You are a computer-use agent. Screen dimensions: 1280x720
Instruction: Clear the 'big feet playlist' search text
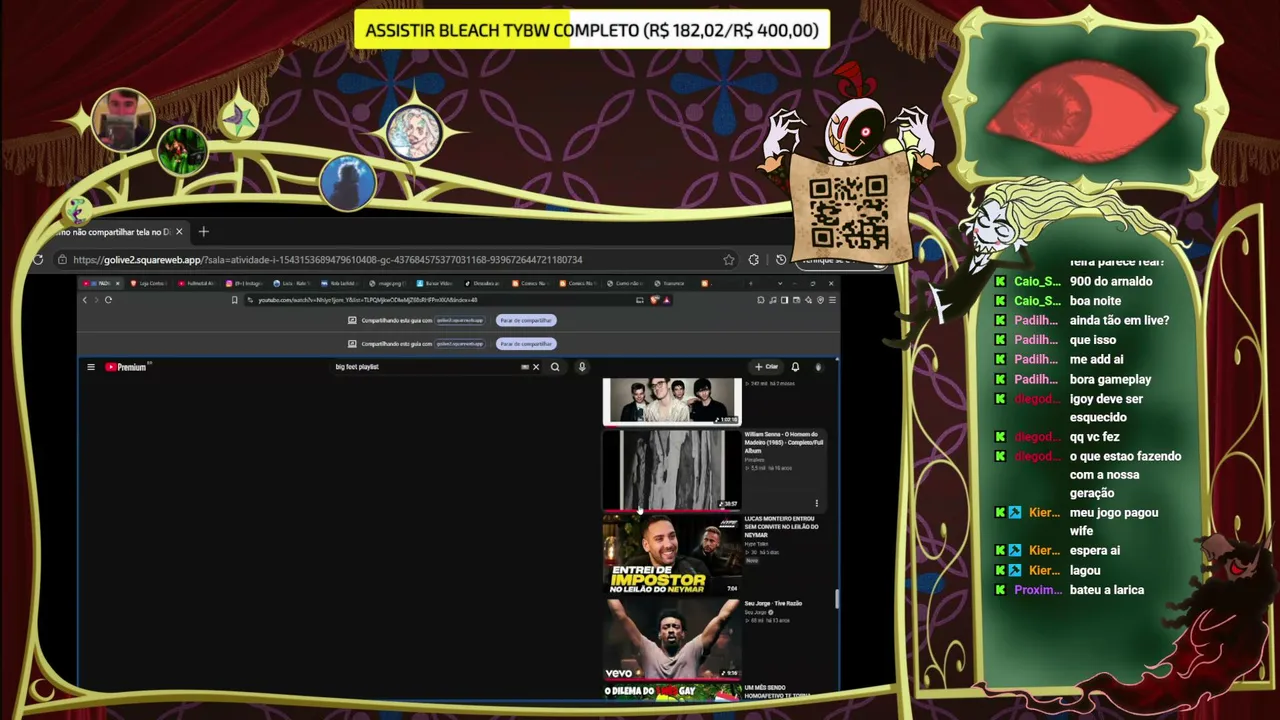point(536,367)
